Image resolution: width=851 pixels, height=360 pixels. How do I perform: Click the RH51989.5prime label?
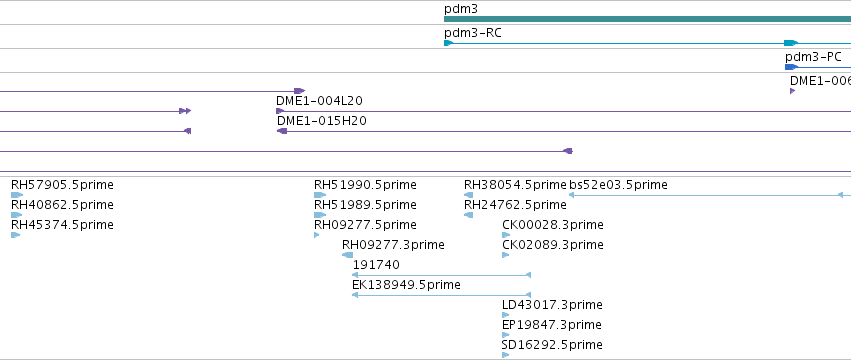pyautogui.click(x=365, y=205)
